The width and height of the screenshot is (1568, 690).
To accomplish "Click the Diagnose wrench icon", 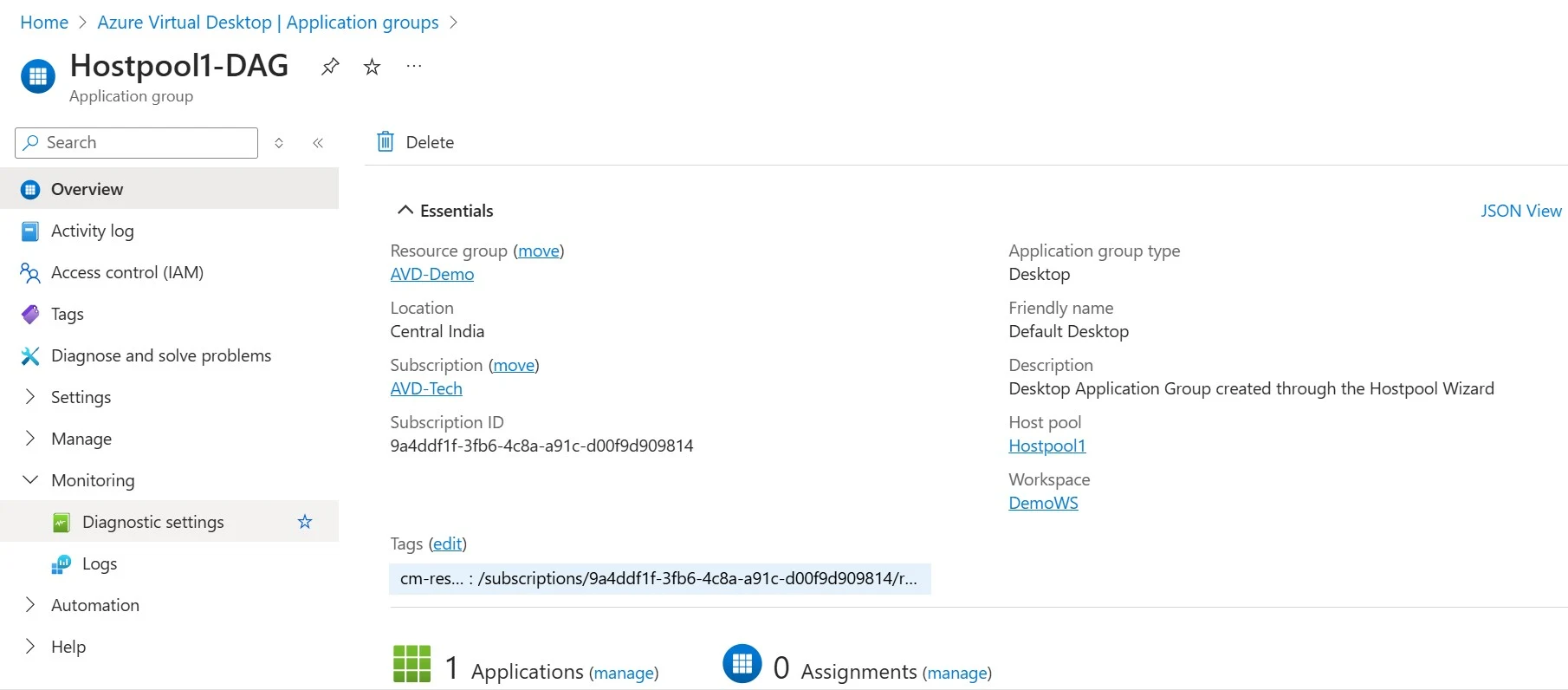I will [30, 356].
